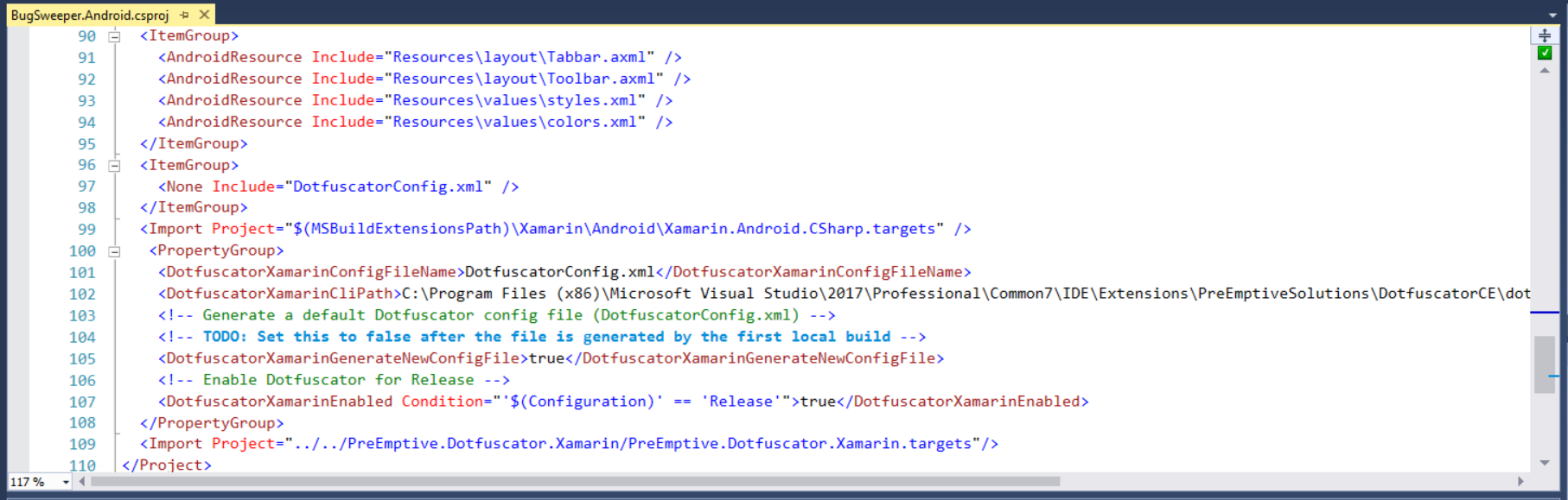The image size is (1568, 500).
Task: Click the DotfuscatorXamarinGenerateNewConfigFile true line
Action: point(551,358)
